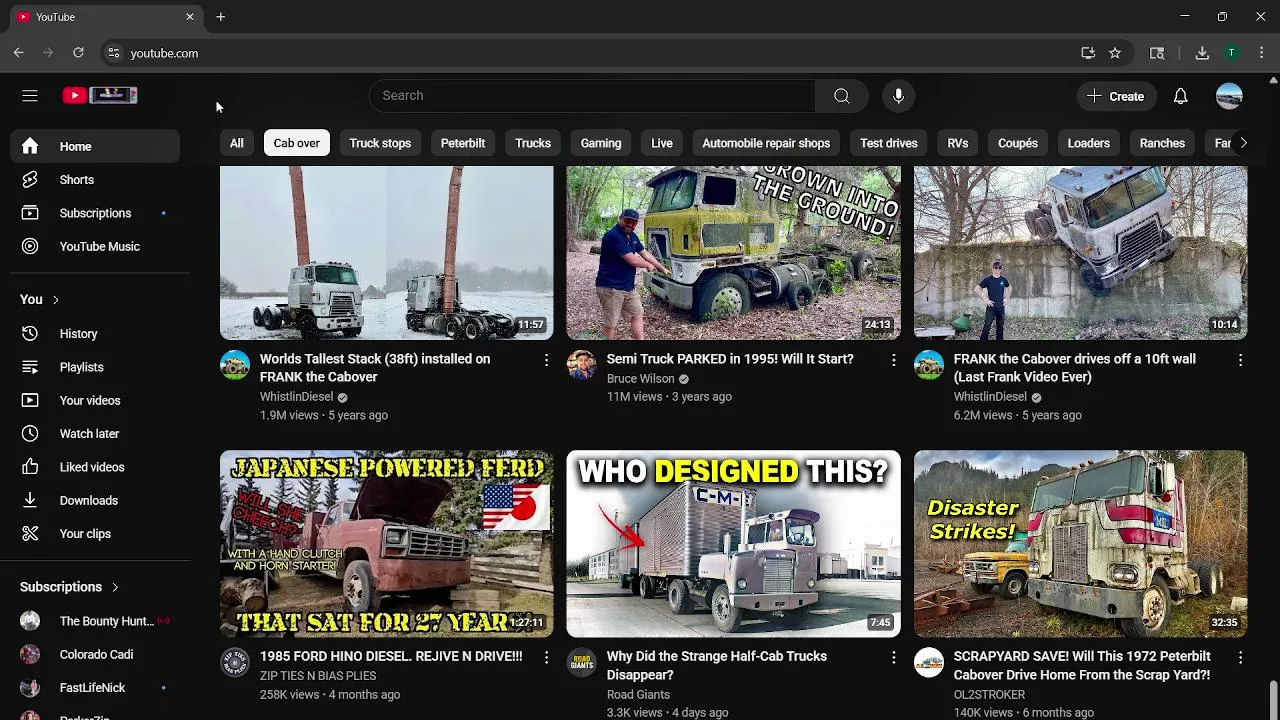Open Downloads in the sidebar

tap(95, 500)
